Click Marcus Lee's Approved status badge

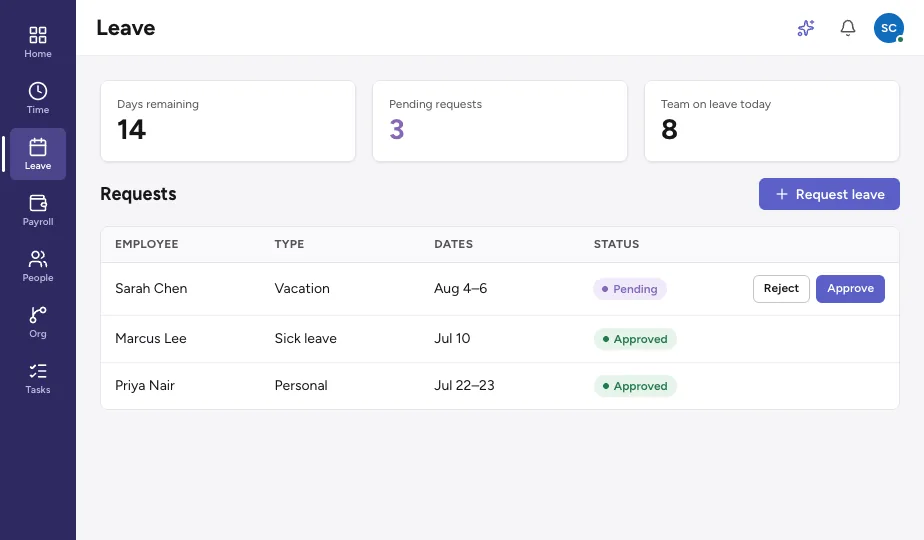(x=635, y=339)
